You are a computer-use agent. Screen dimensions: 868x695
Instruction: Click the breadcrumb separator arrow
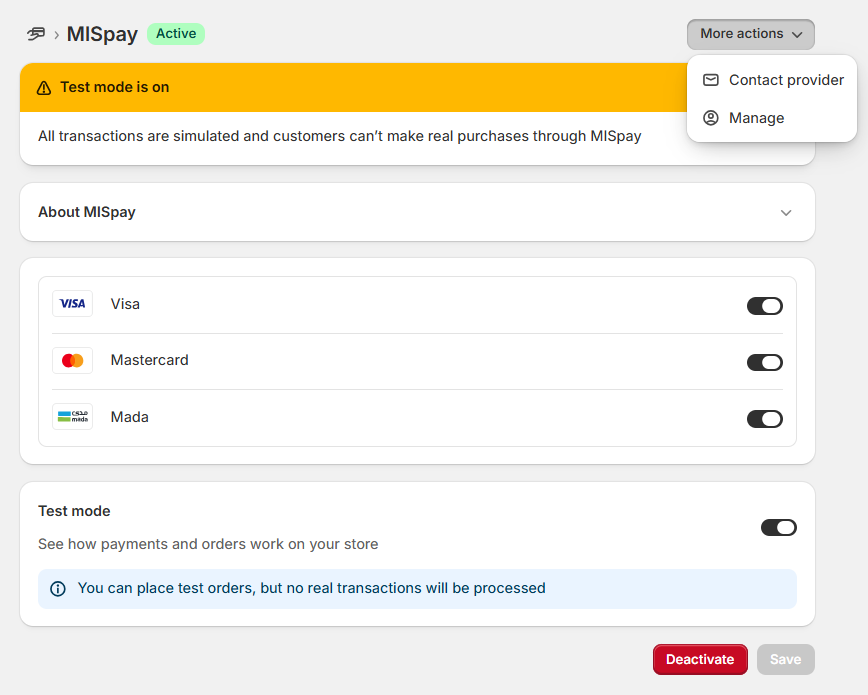(x=56, y=35)
